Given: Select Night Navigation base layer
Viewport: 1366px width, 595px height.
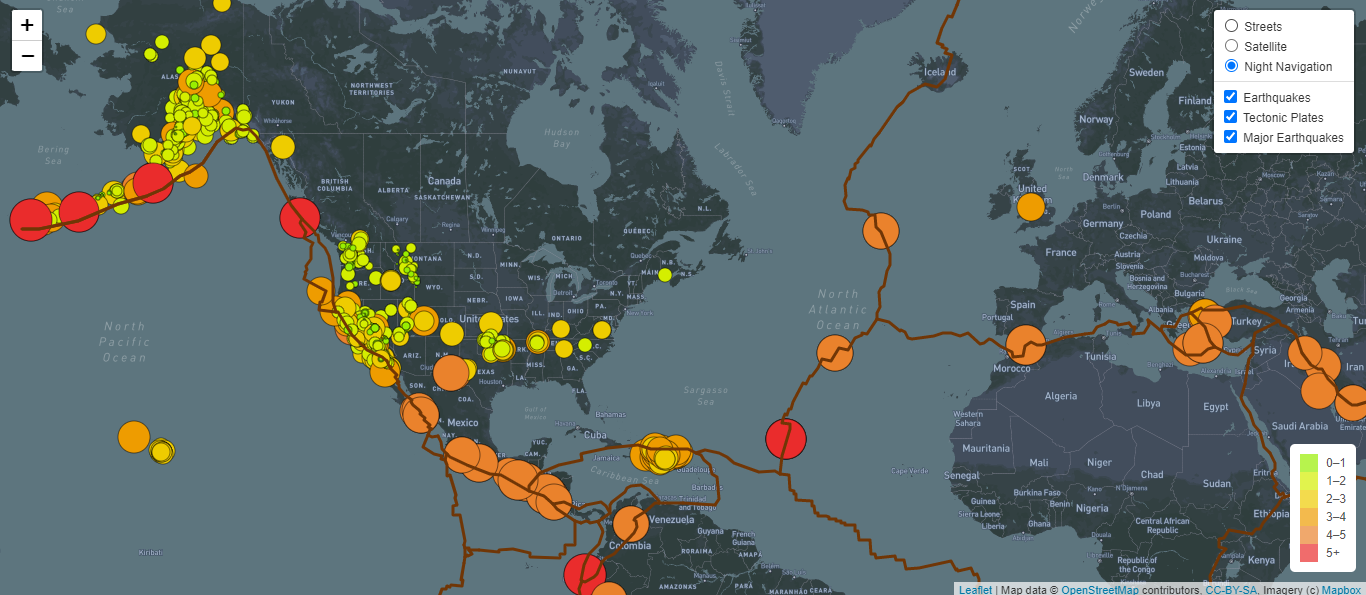Looking at the screenshot, I should coord(1231,66).
